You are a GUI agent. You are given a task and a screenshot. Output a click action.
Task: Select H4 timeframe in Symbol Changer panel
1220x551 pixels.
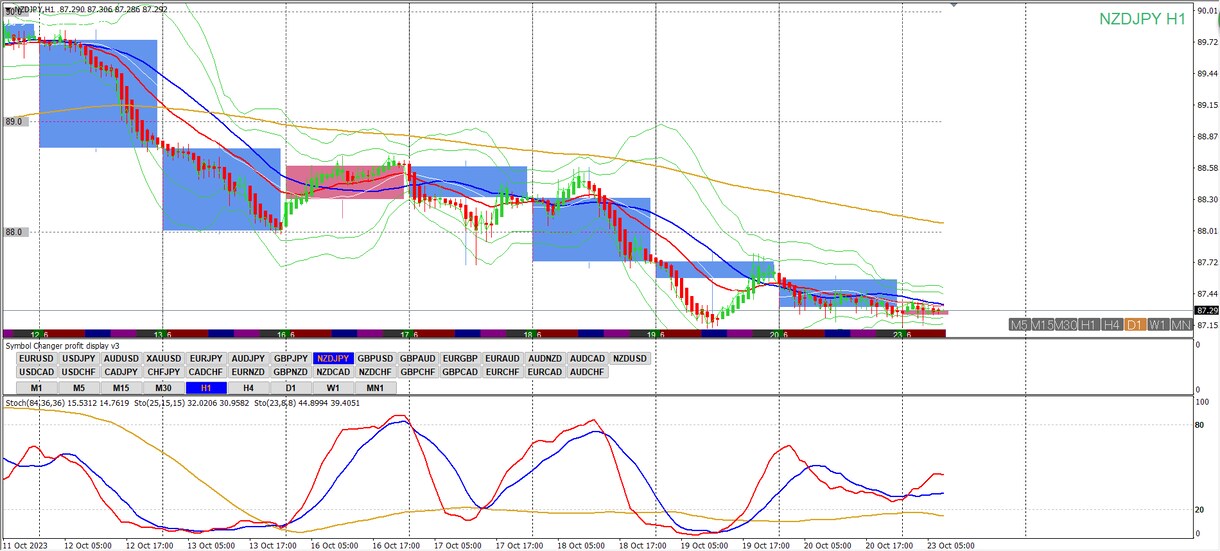tap(248, 388)
